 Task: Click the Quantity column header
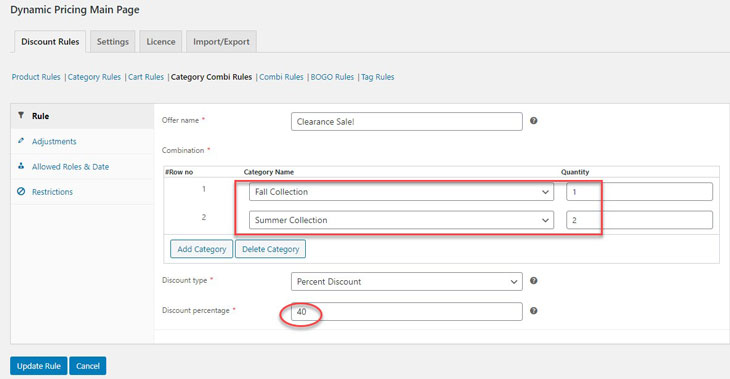click(x=575, y=172)
